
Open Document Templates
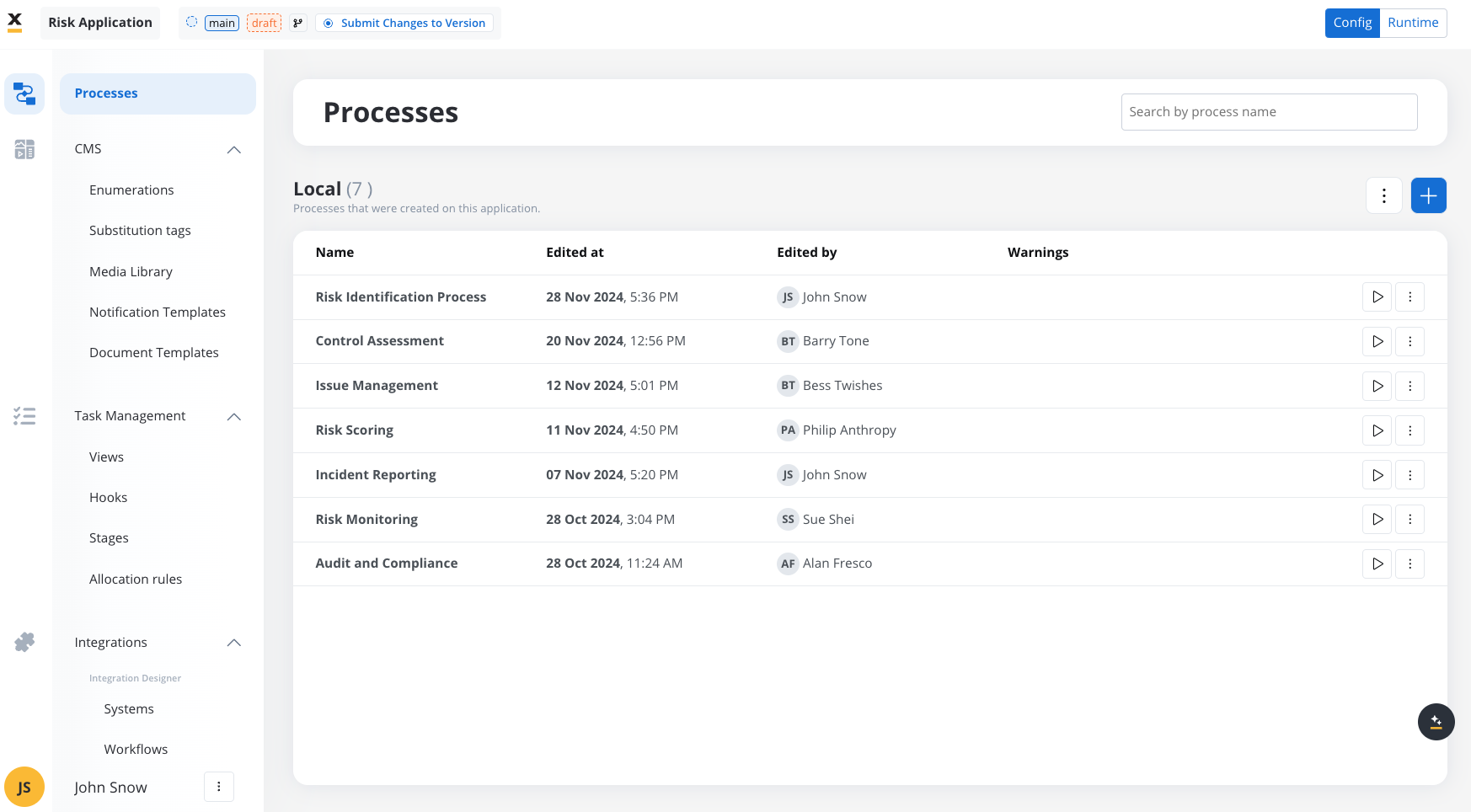pos(154,353)
